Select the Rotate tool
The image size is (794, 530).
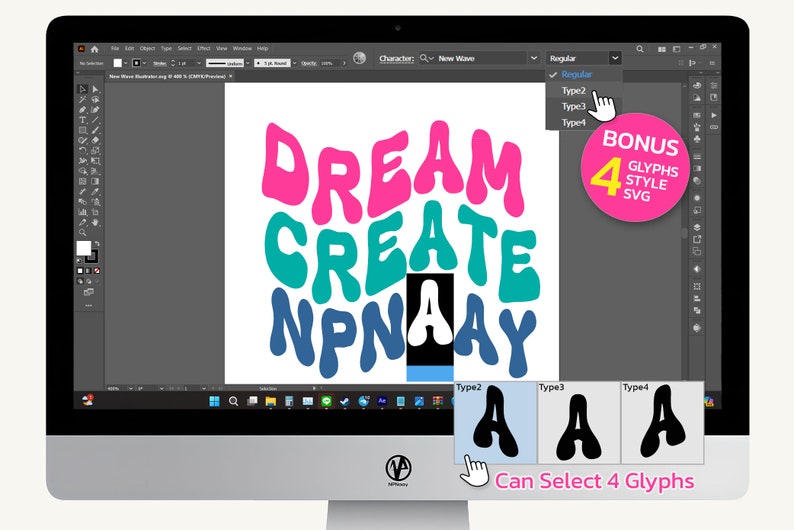click(x=83, y=150)
